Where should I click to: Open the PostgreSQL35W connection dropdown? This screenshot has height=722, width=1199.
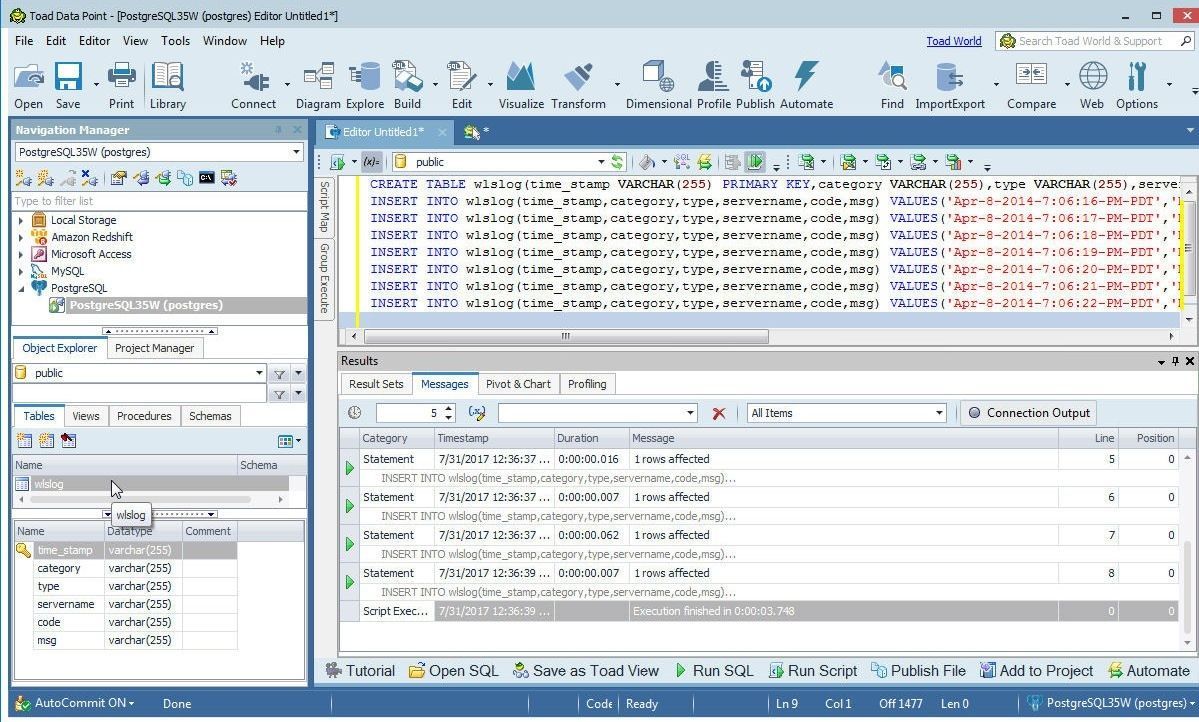[x=158, y=152]
